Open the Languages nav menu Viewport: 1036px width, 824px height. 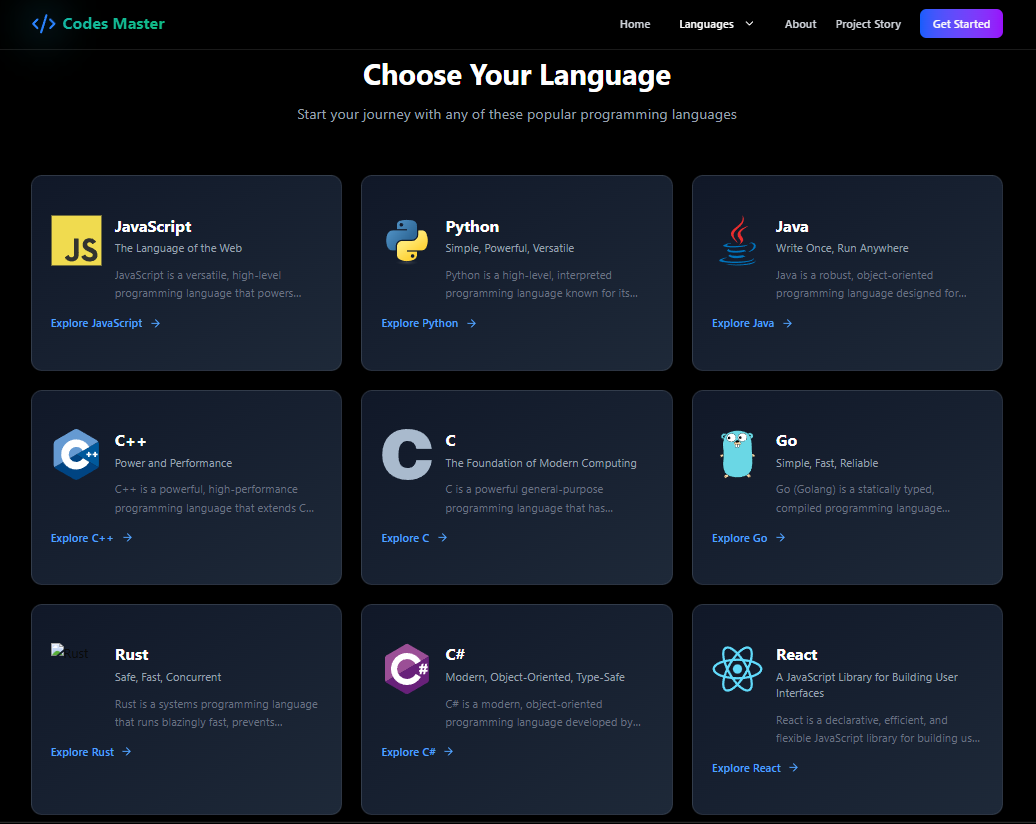click(706, 24)
